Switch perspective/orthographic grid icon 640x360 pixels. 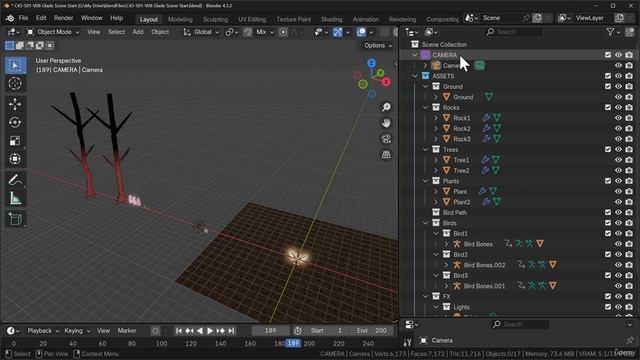386,154
